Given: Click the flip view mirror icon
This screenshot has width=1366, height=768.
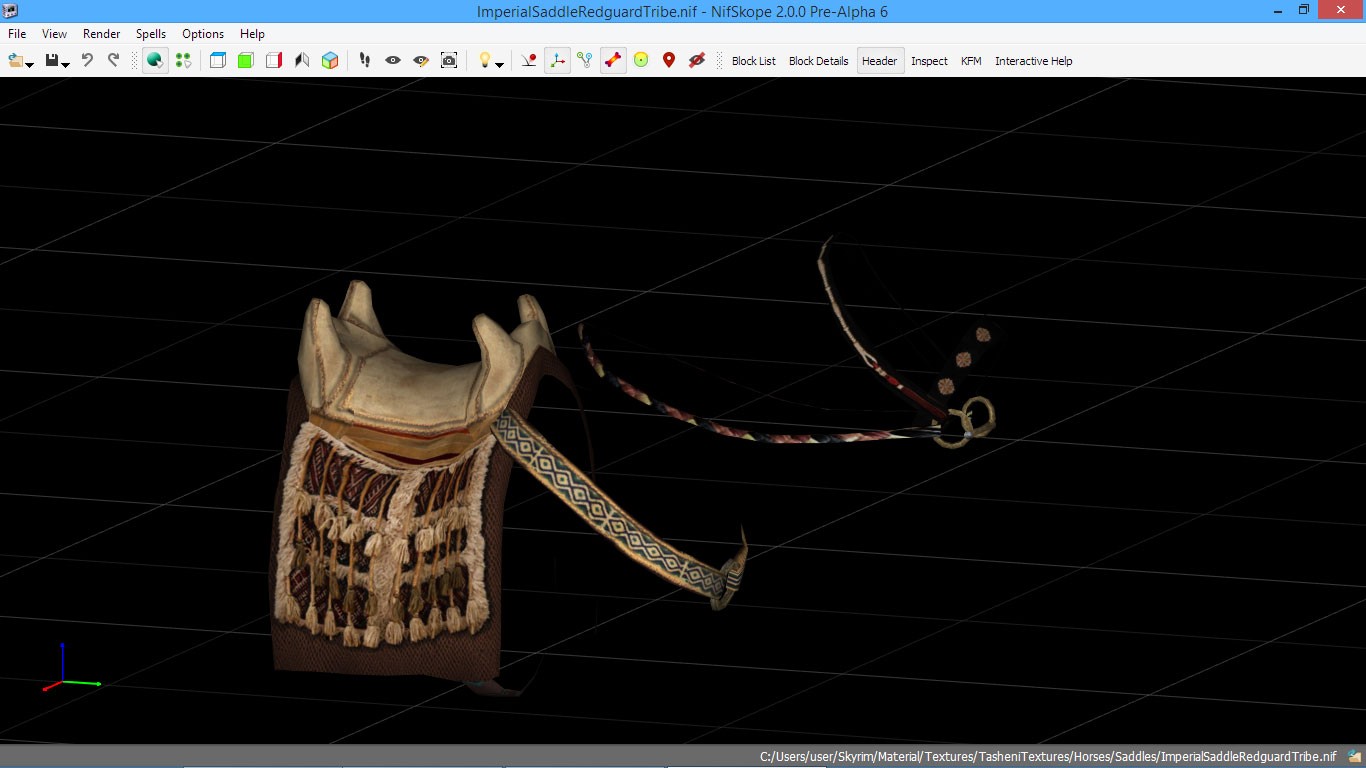Looking at the screenshot, I should [x=302, y=61].
